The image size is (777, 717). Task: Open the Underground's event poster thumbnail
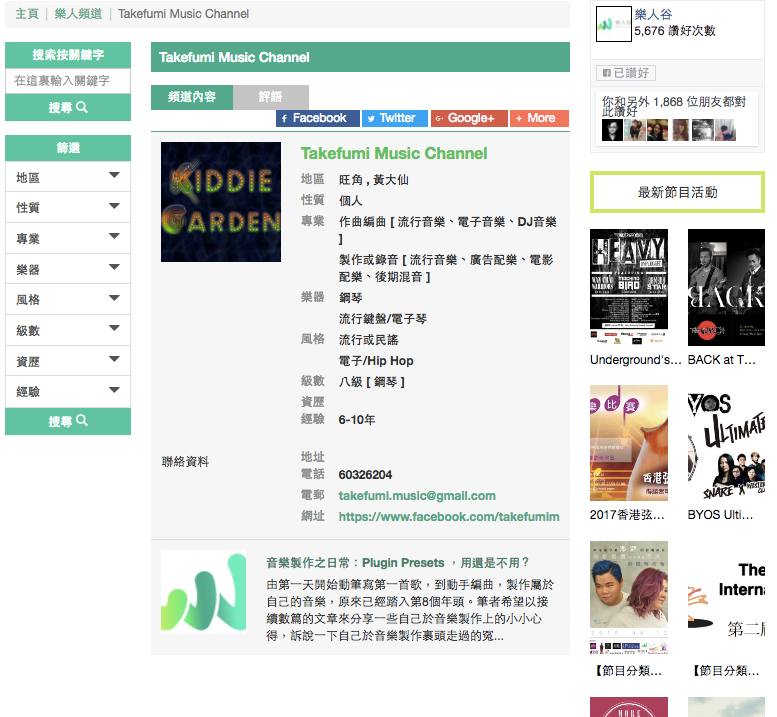pyautogui.click(x=629, y=289)
